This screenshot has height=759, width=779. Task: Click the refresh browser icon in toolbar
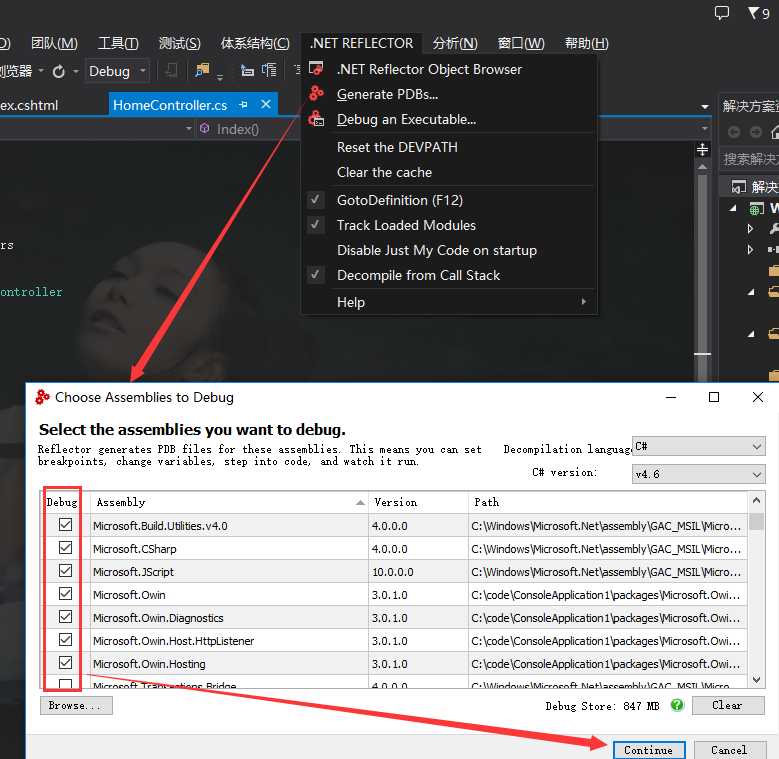[x=59, y=72]
